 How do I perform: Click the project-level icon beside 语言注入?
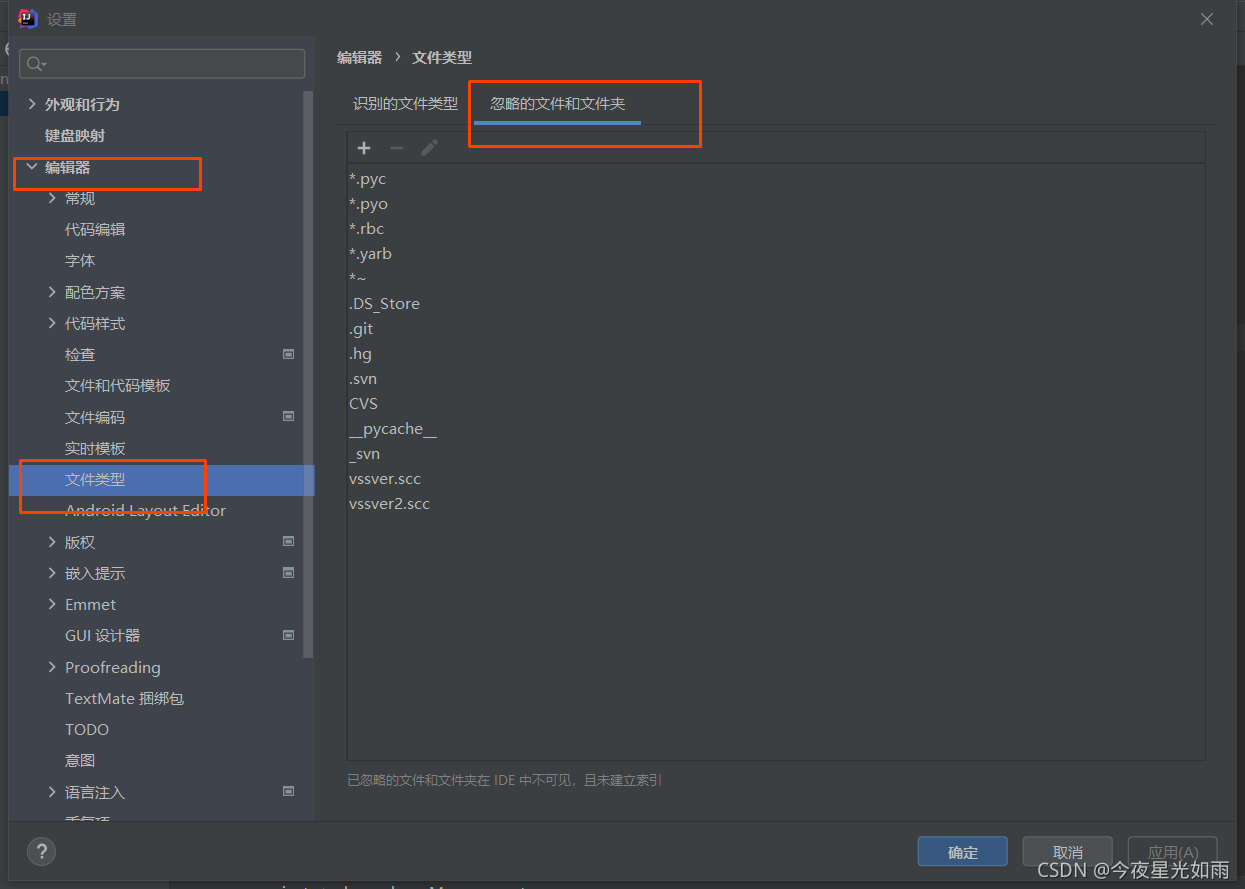288,792
